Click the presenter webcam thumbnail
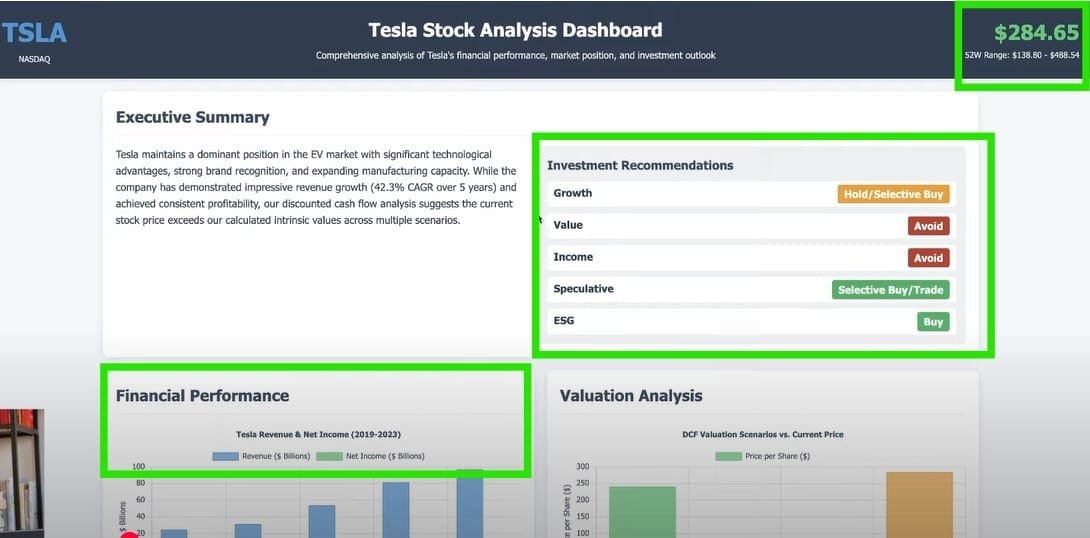 (22, 472)
